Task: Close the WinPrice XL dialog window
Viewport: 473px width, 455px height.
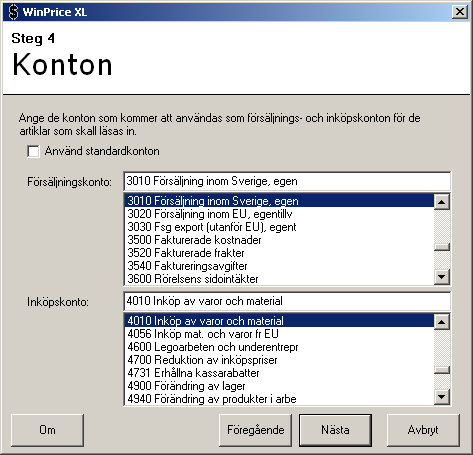Action: coord(460,12)
